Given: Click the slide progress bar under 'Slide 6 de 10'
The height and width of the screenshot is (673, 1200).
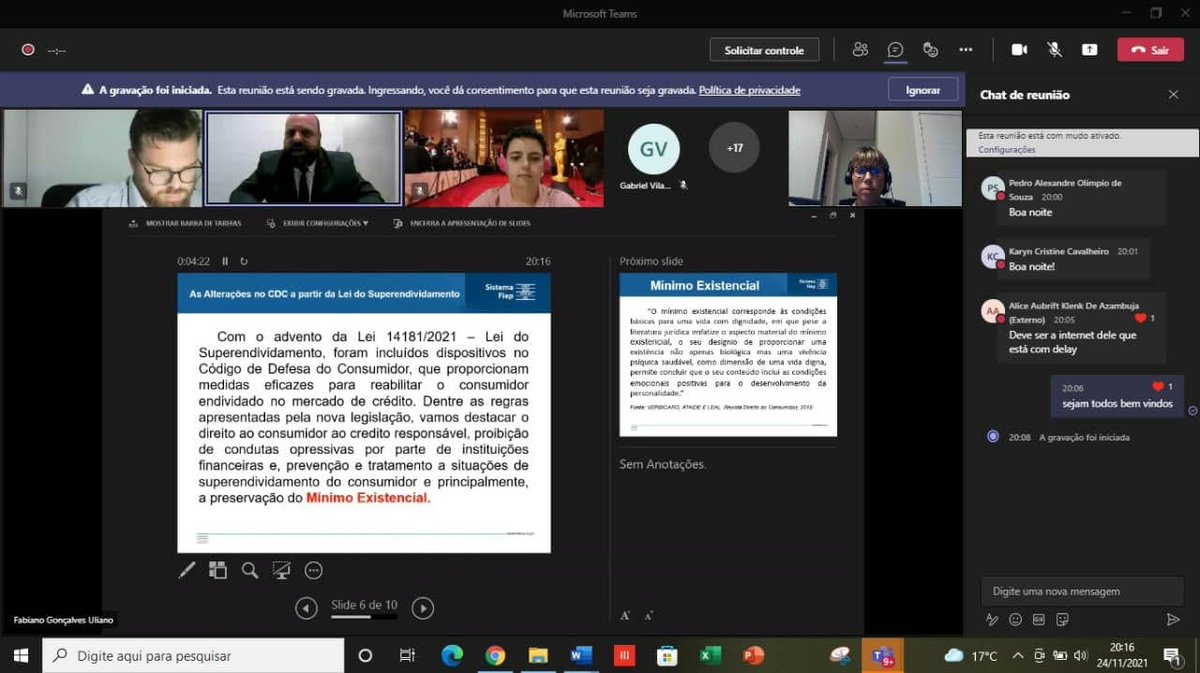Looking at the screenshot, I should (x=364, y=617).
